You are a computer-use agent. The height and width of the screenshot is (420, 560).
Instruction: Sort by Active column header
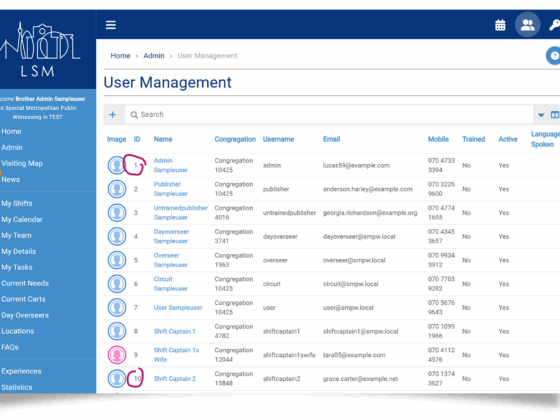tap(508, 139)
